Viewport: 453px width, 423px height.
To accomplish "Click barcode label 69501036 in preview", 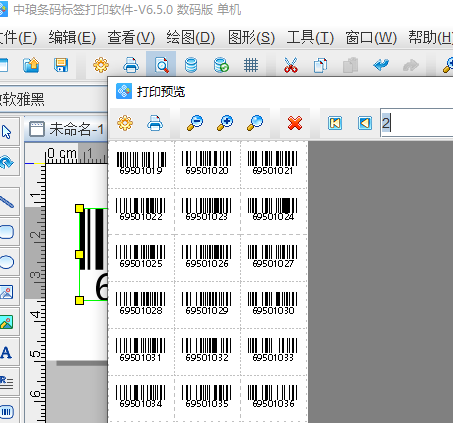I will point(272,397).
